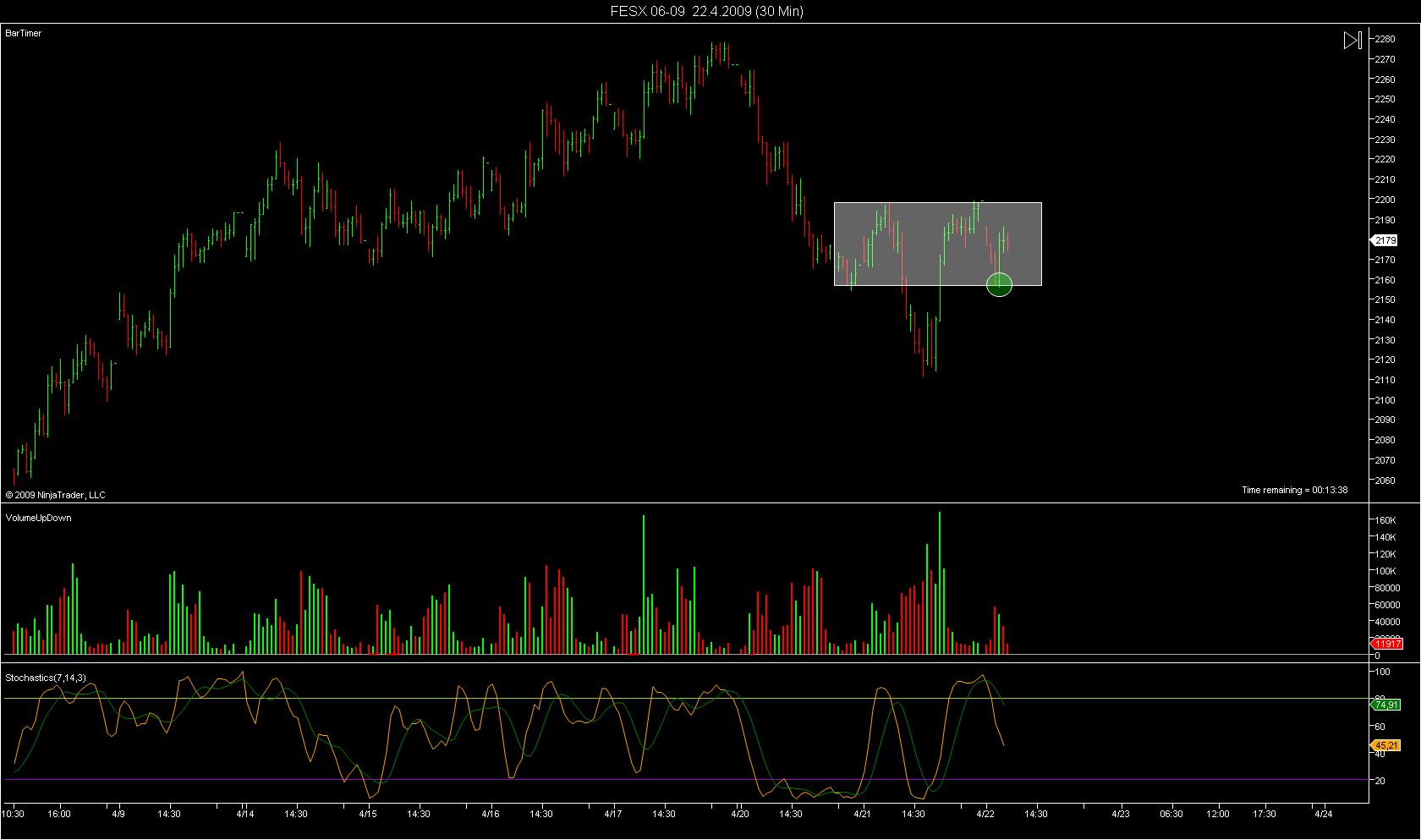1421x840 pixels.
Task: Click the 2120 price axis label
Action: [x=1385, y=360]
